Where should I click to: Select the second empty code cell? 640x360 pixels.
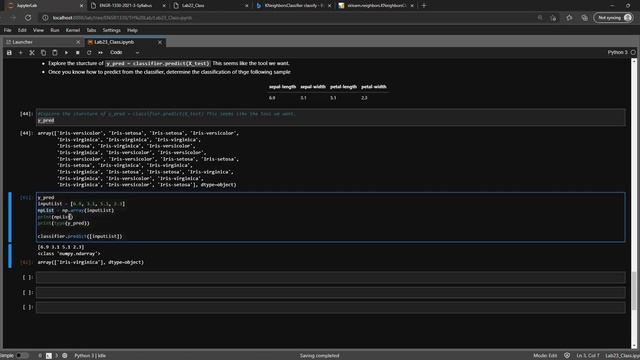pos(331,293)
